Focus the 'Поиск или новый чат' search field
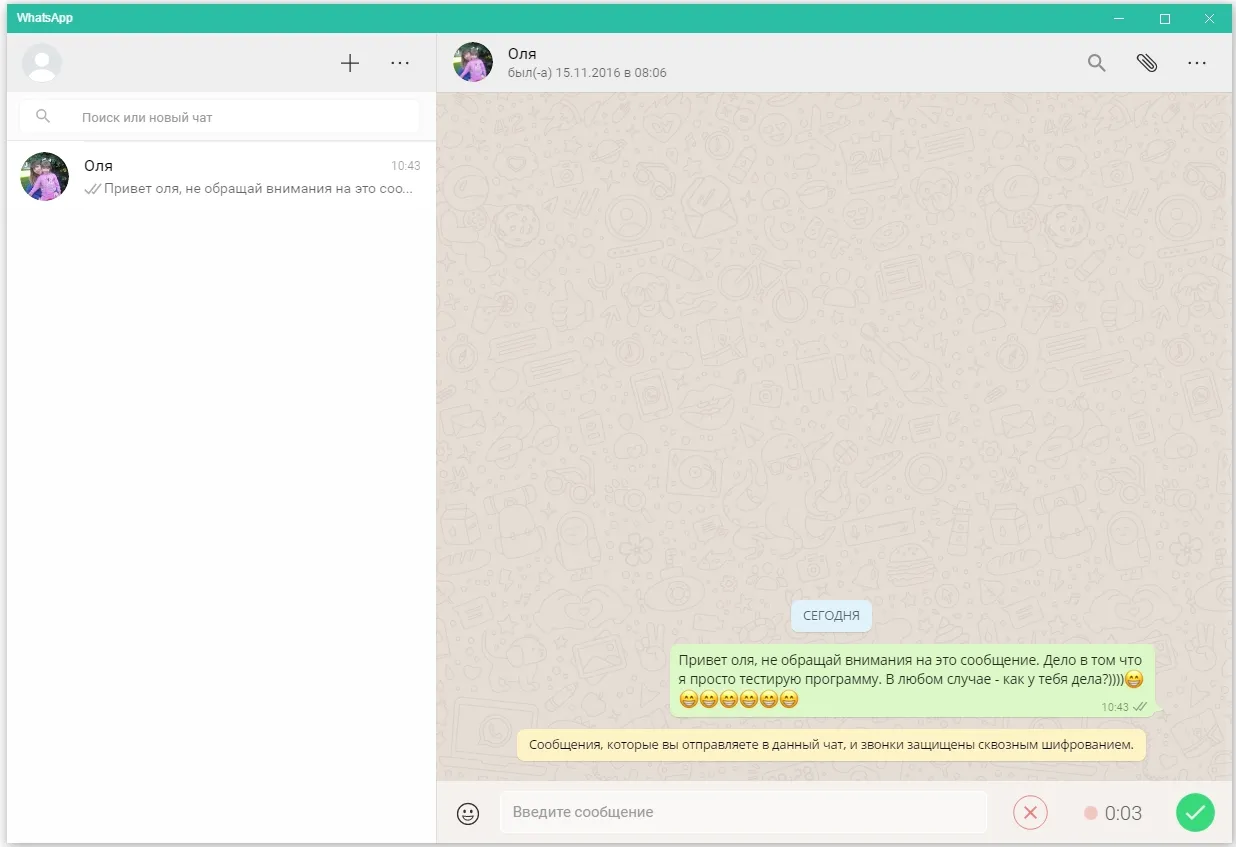 point(220,116)
